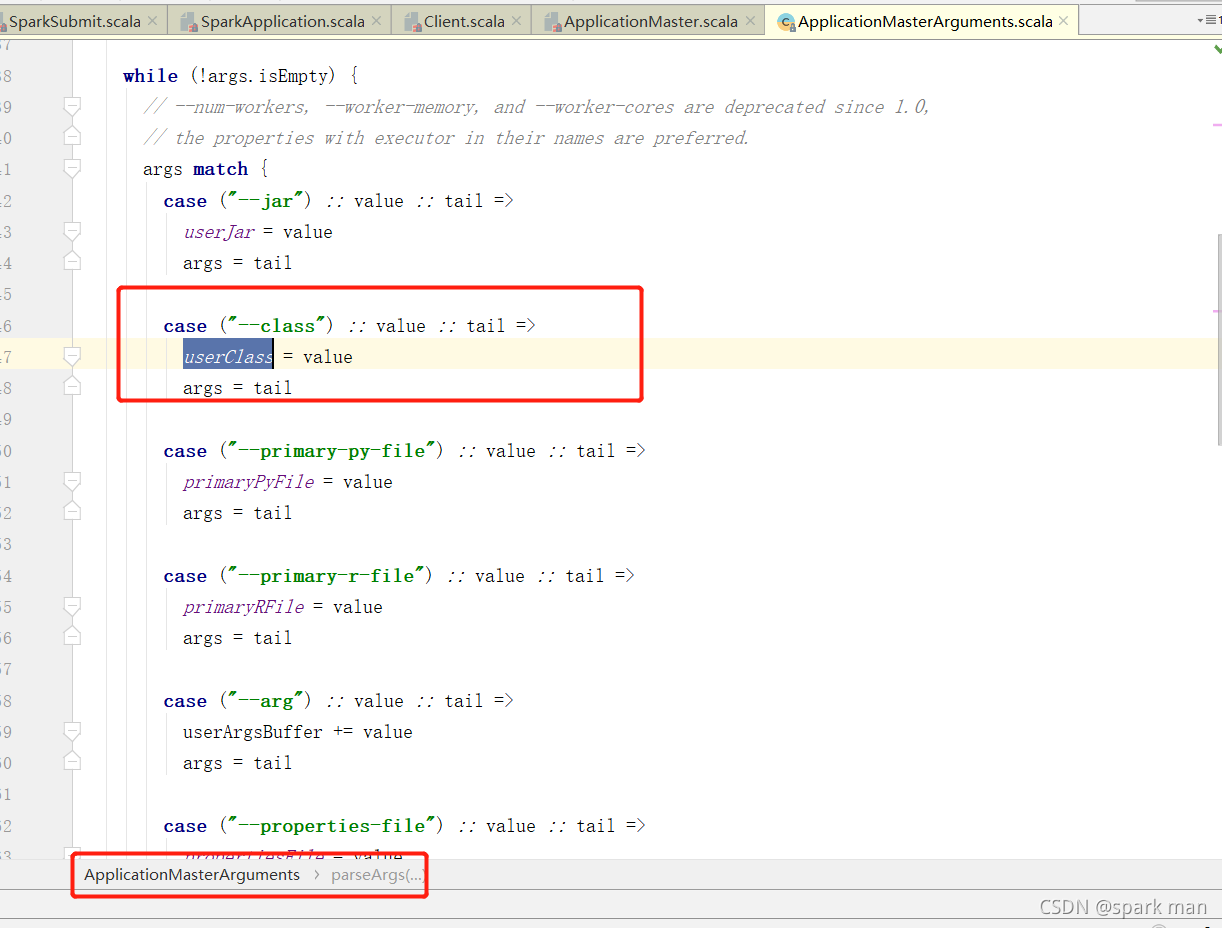Go to the ApplicationMaster.scala tab

(x=650, y=21)
